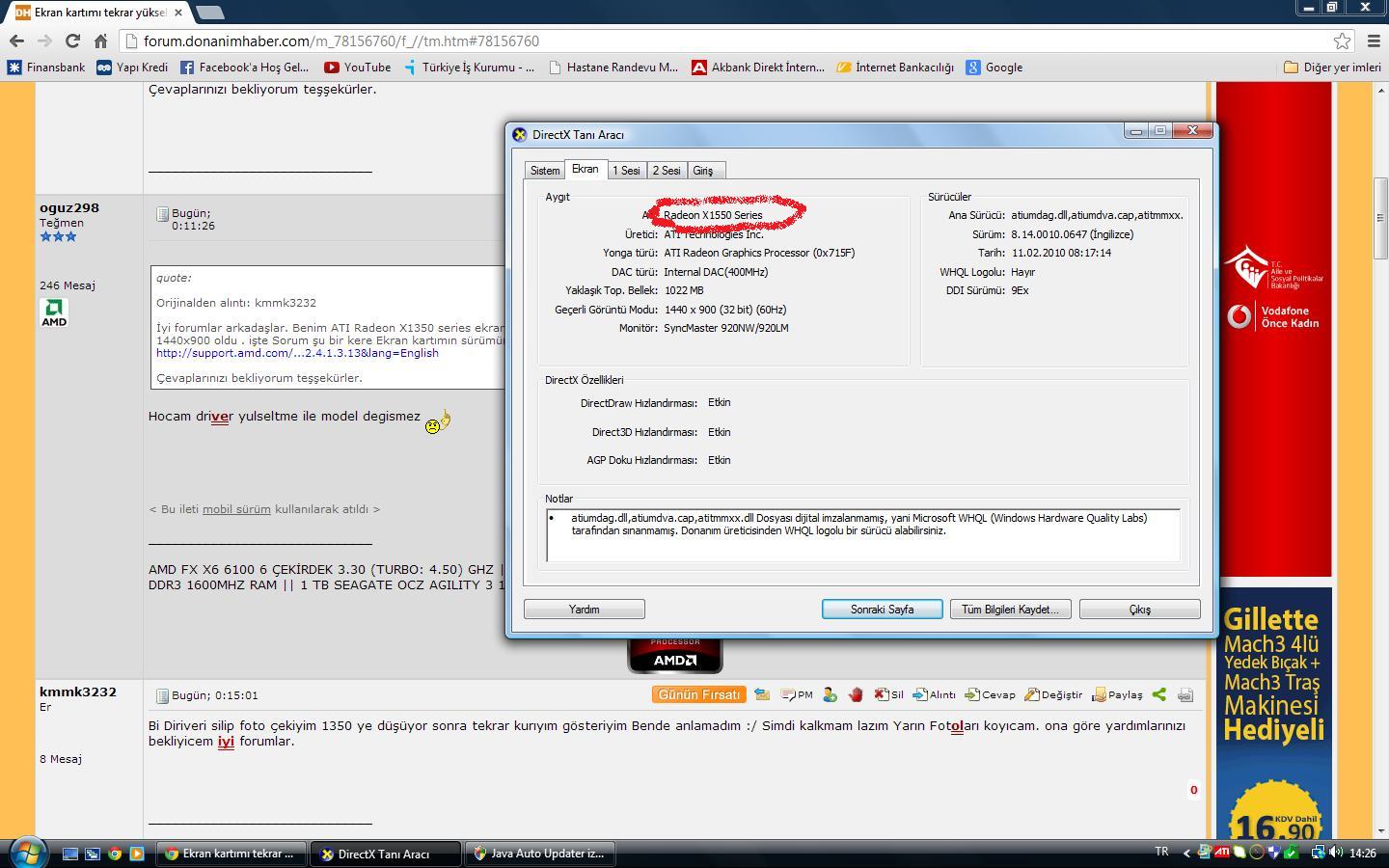Screen dimensions: 1389x868
Task: Open the support.amd.com link in quote
Action: pos(297,353)
